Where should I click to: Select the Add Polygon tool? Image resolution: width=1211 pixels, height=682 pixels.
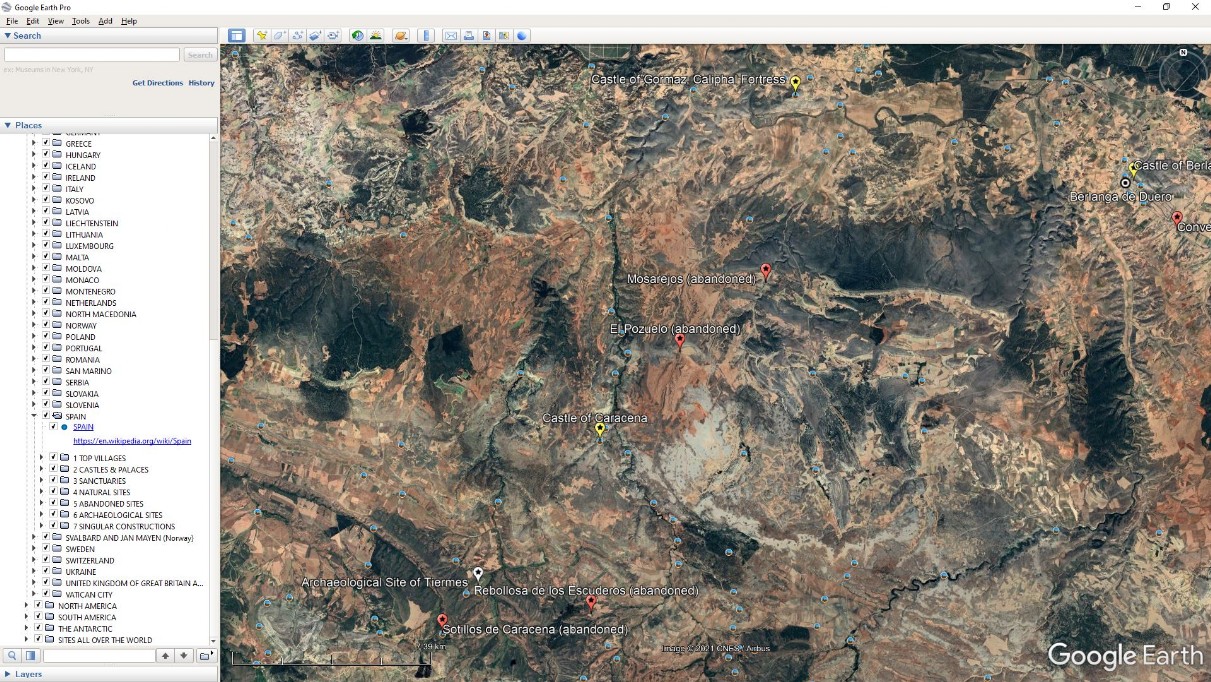[280, 36]
